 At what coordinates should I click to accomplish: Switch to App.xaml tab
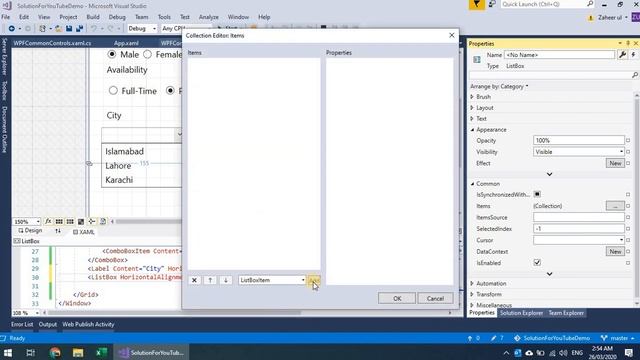(x=126, y=43)
